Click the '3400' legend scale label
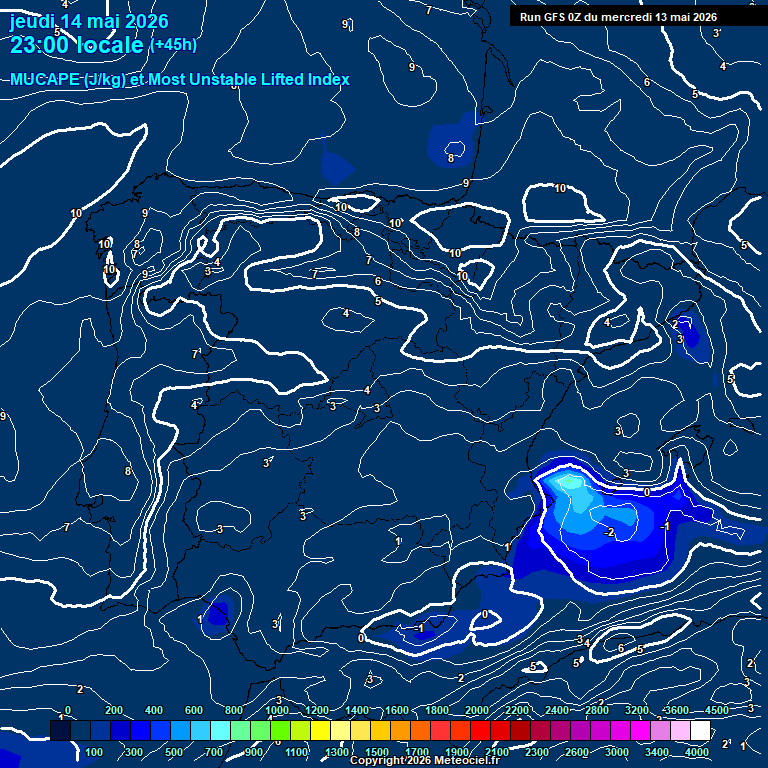Viewport: 768px width, 768px height. (656, 752)
